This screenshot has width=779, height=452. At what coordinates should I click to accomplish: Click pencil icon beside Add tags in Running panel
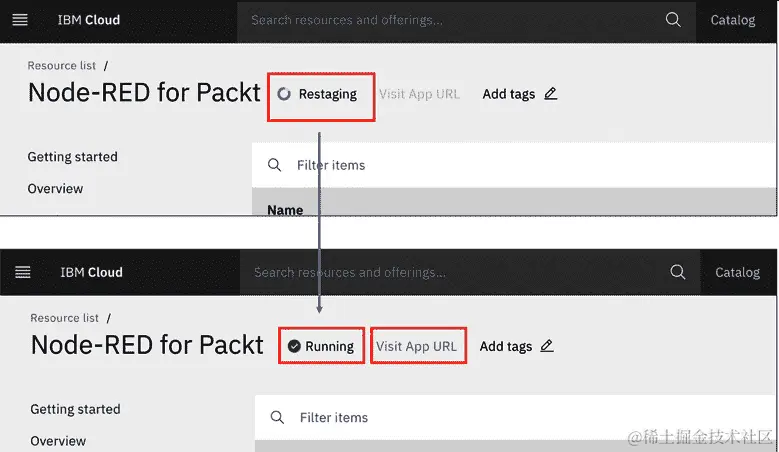point(546,346)
